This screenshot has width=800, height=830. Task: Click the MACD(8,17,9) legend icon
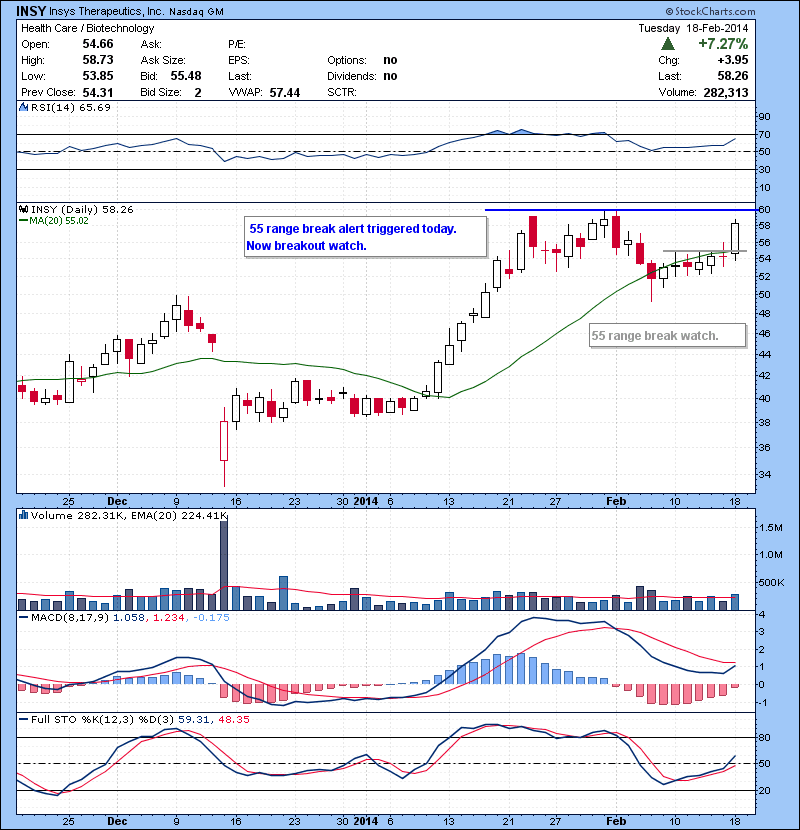(24, 619)
